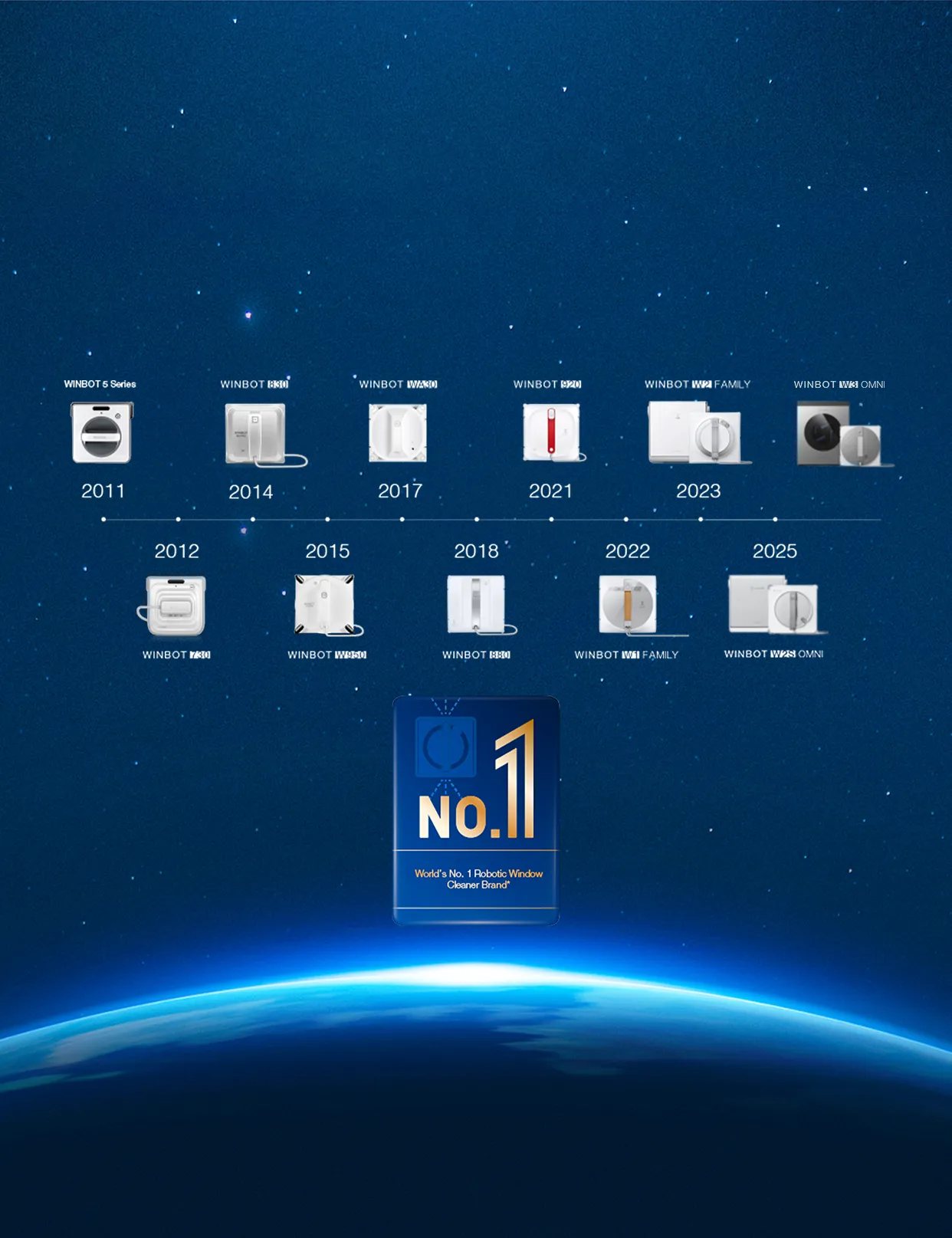Click the WINBOT W950 product image
The height and width of the screenshot is (1238, 952).
tap(326, 605)
